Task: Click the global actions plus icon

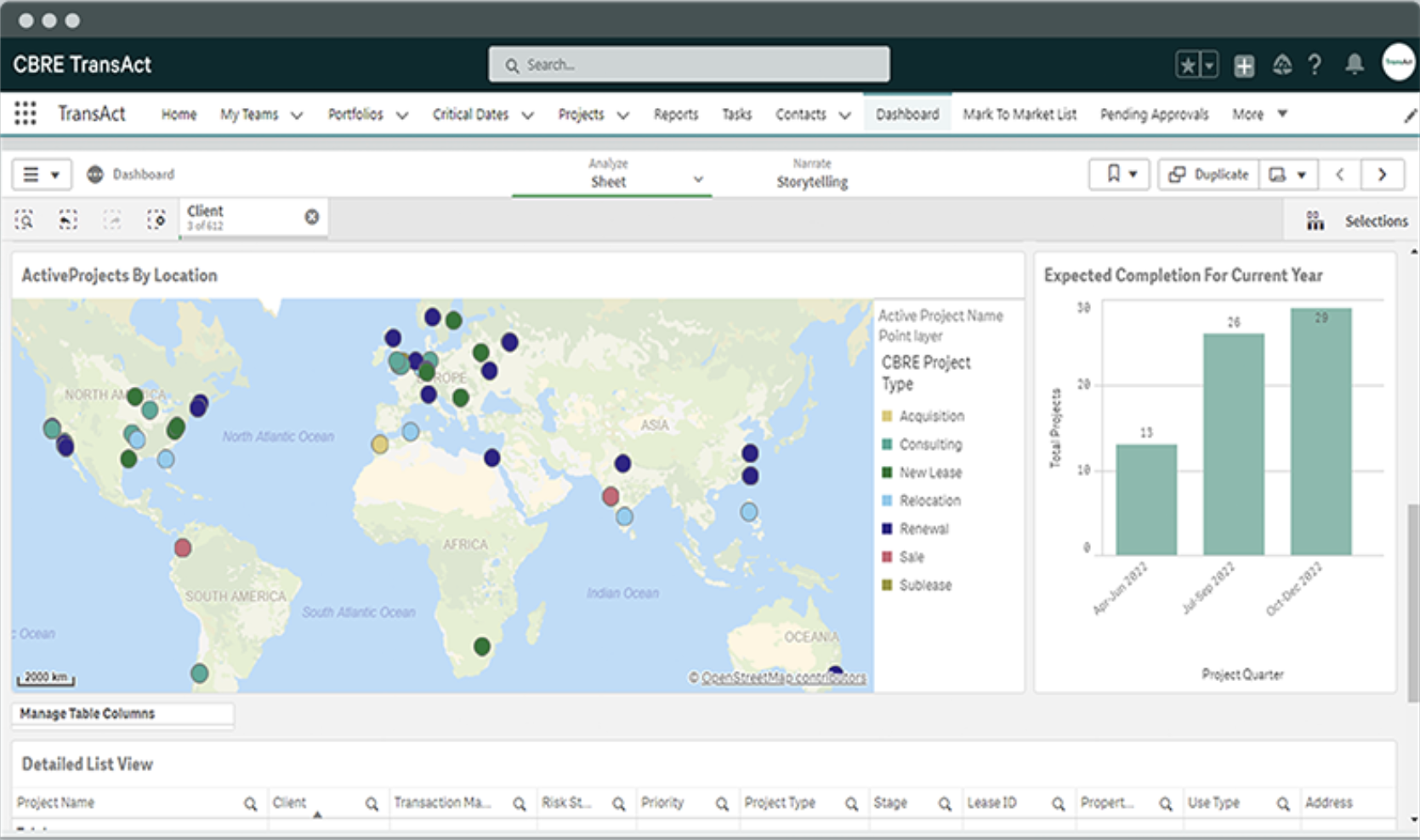Action: tap(1244, 65)
